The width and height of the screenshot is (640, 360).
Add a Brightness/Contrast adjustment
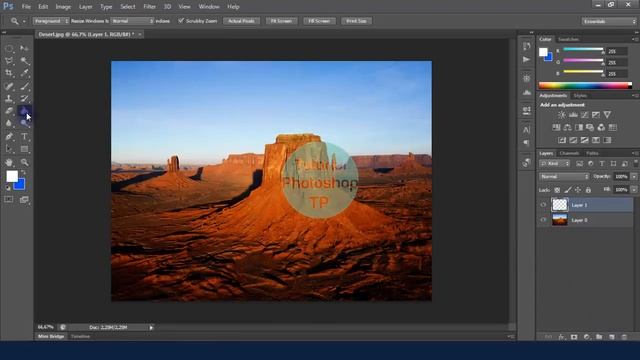tap(562, 115)
